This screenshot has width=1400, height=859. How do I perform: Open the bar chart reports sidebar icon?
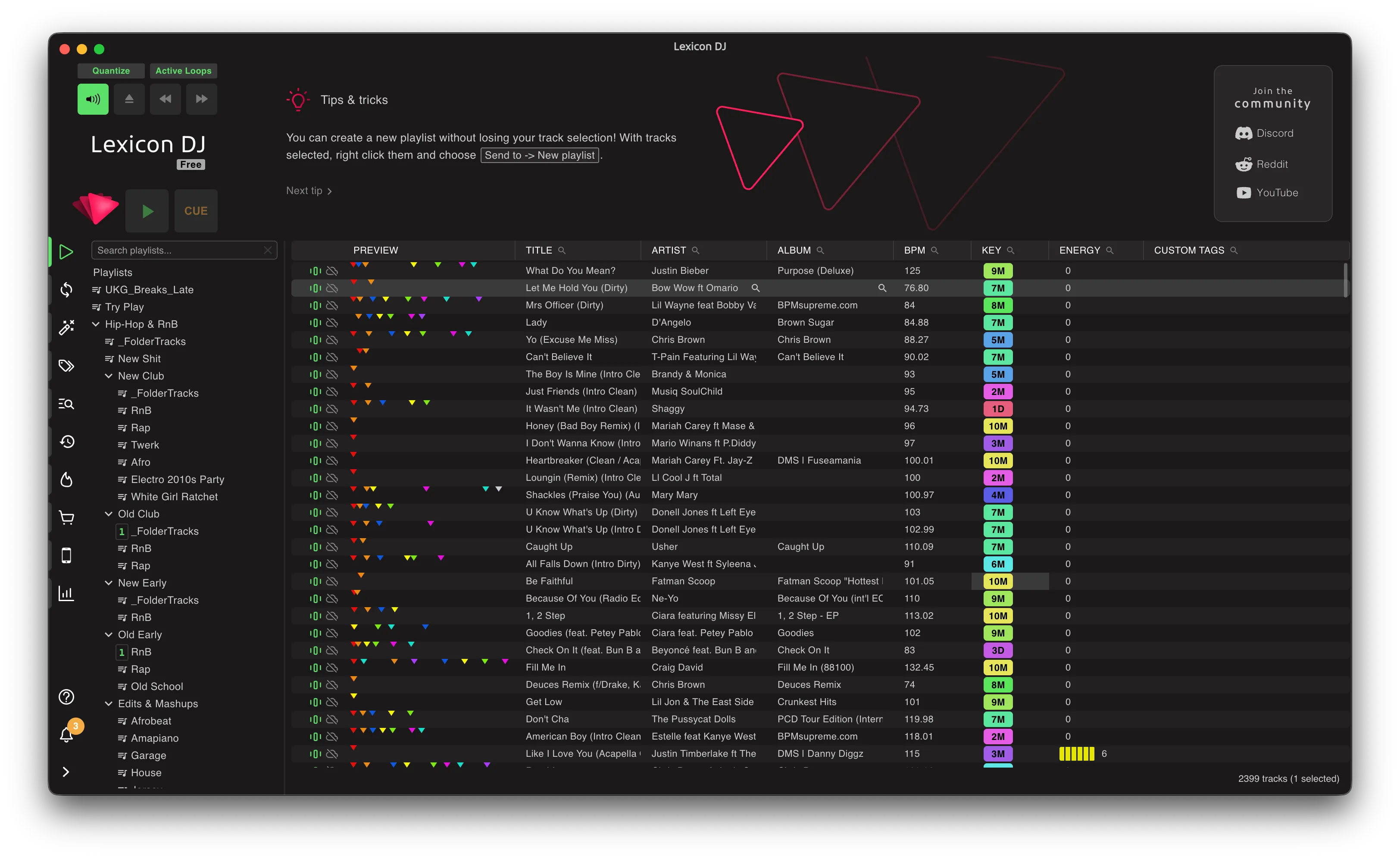pos(66,593)
